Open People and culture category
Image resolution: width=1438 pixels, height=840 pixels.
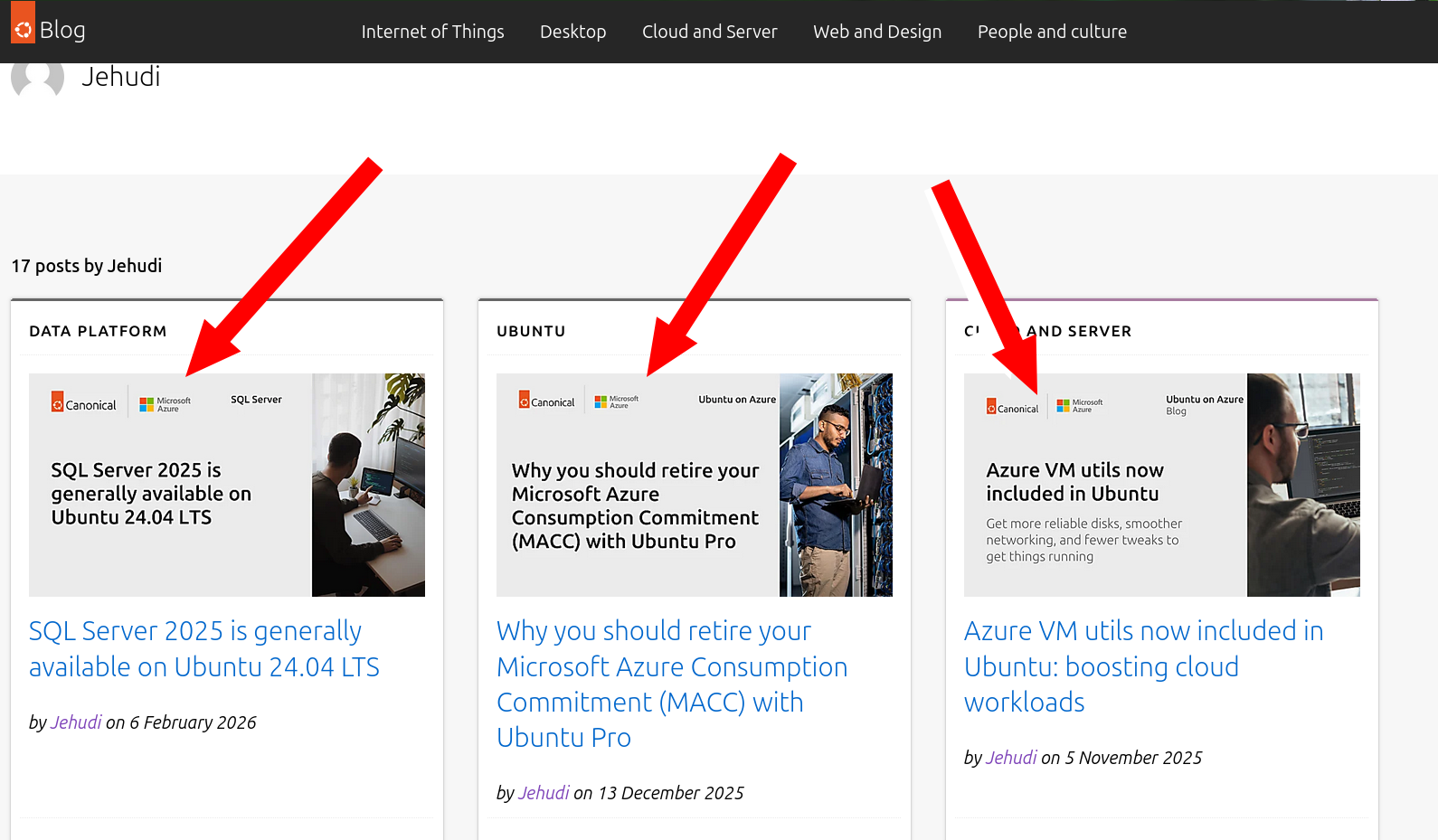[1051, 32]
